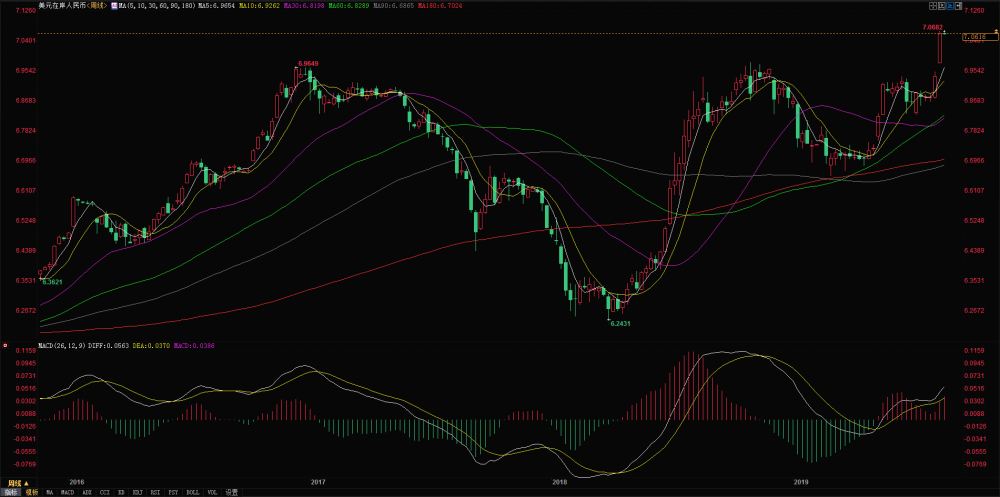Screen dimensions: 1000x497
Task: Click the 6.3621 starting low label
Action: coord(52,281)
